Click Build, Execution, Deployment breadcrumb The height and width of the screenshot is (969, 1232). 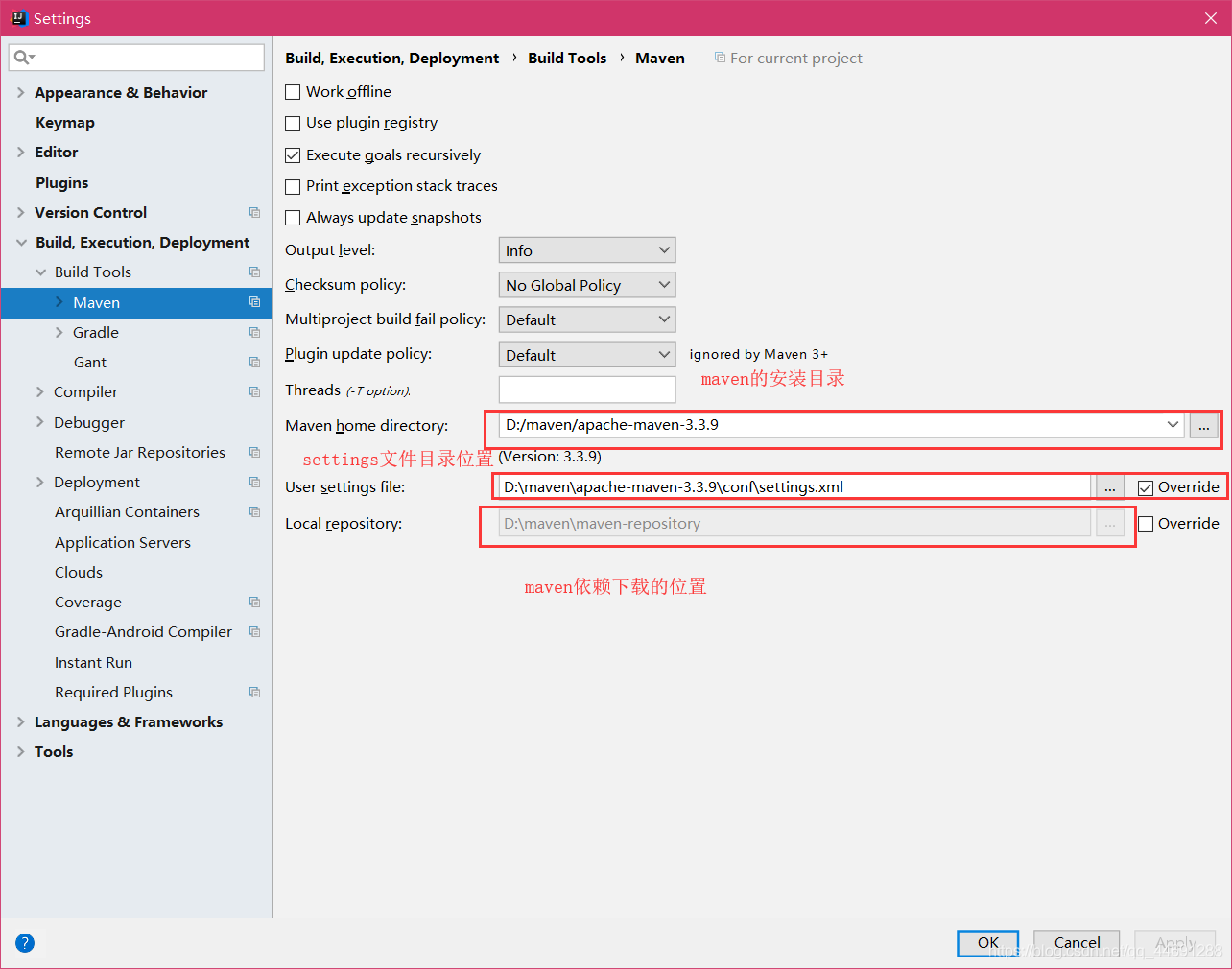[392, 58]
